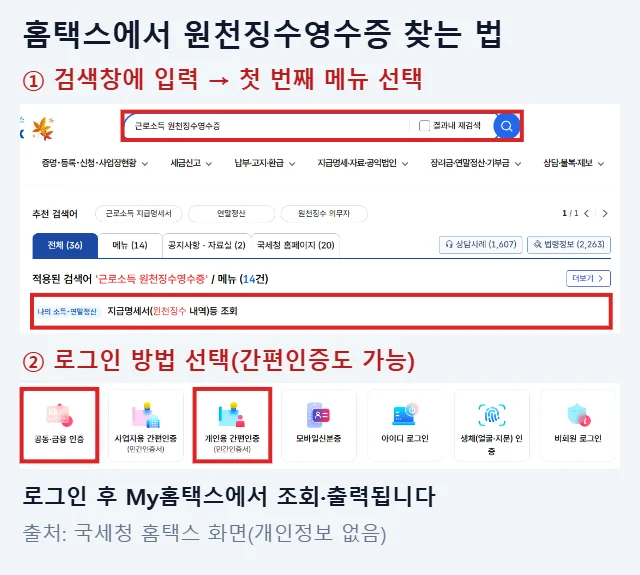Choose the 생체(얼굴·지문) 인증 option
Image resolution: width=640 pixels, height=575 pixels.
coord(492,425)
